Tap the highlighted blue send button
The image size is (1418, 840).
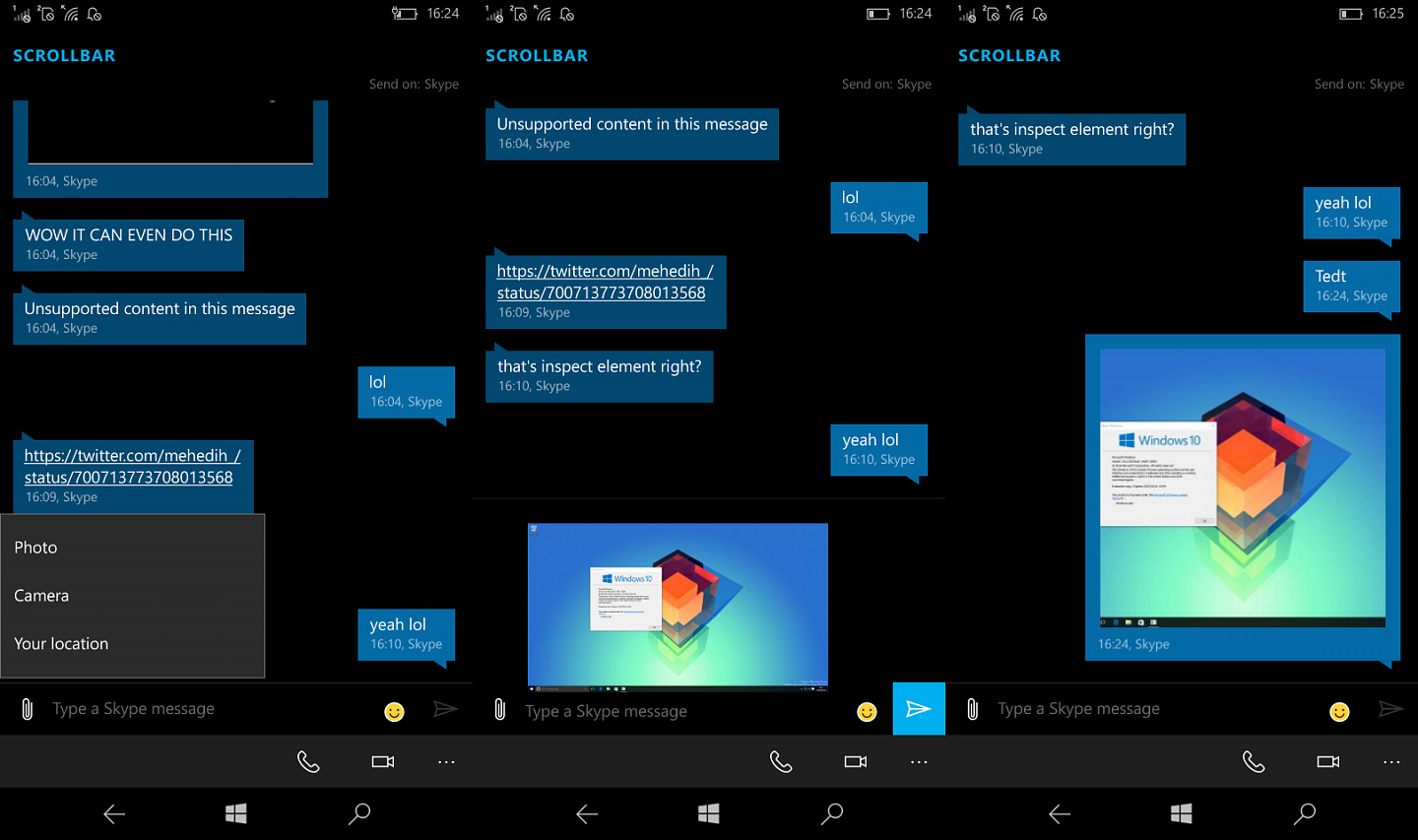click(919, 709)
